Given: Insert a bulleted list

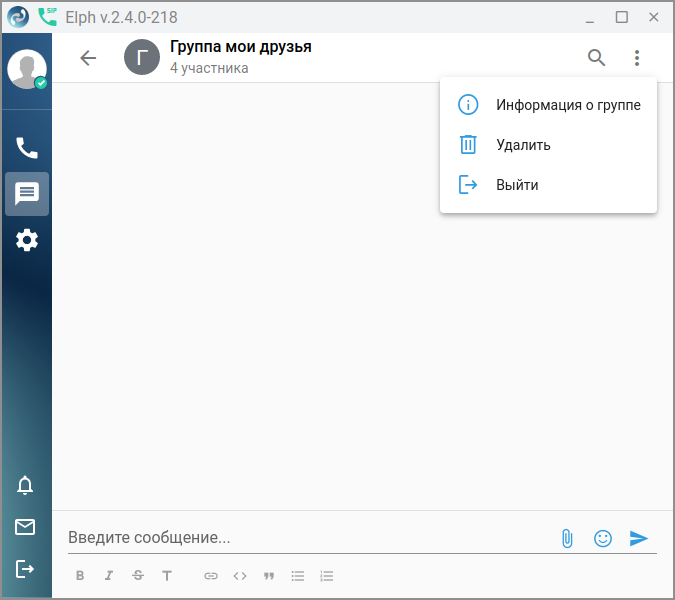Looking at the screenshot, I should [298, 576].
